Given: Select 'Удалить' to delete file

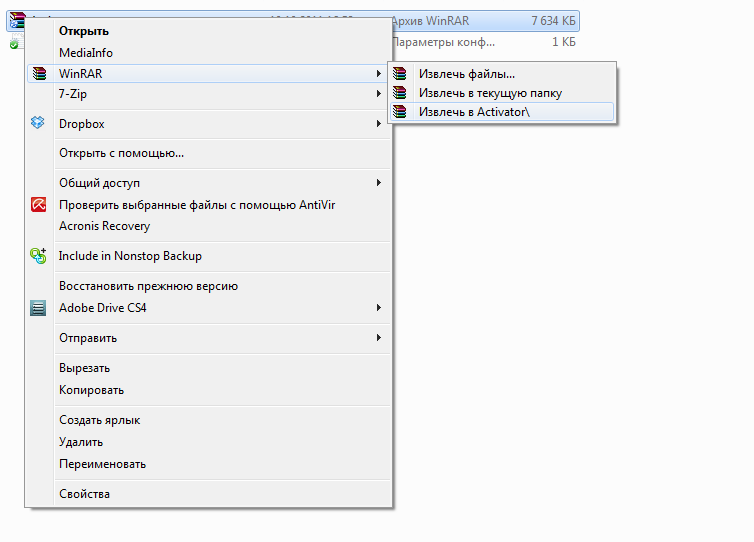Looking at the screenshot, I should coord(81,442).
